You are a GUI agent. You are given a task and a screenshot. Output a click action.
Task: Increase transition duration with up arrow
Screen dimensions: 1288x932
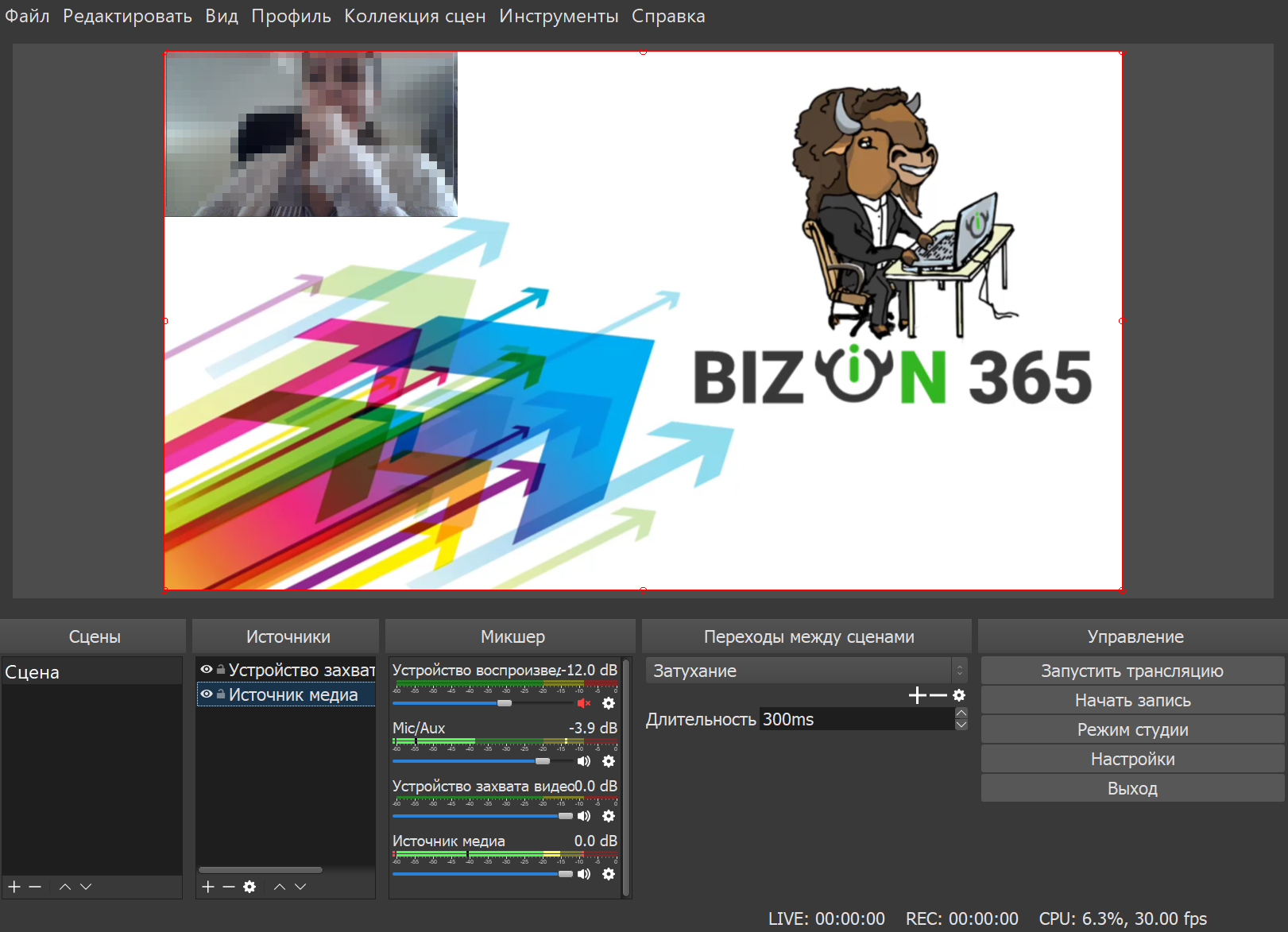pos(961,714)
